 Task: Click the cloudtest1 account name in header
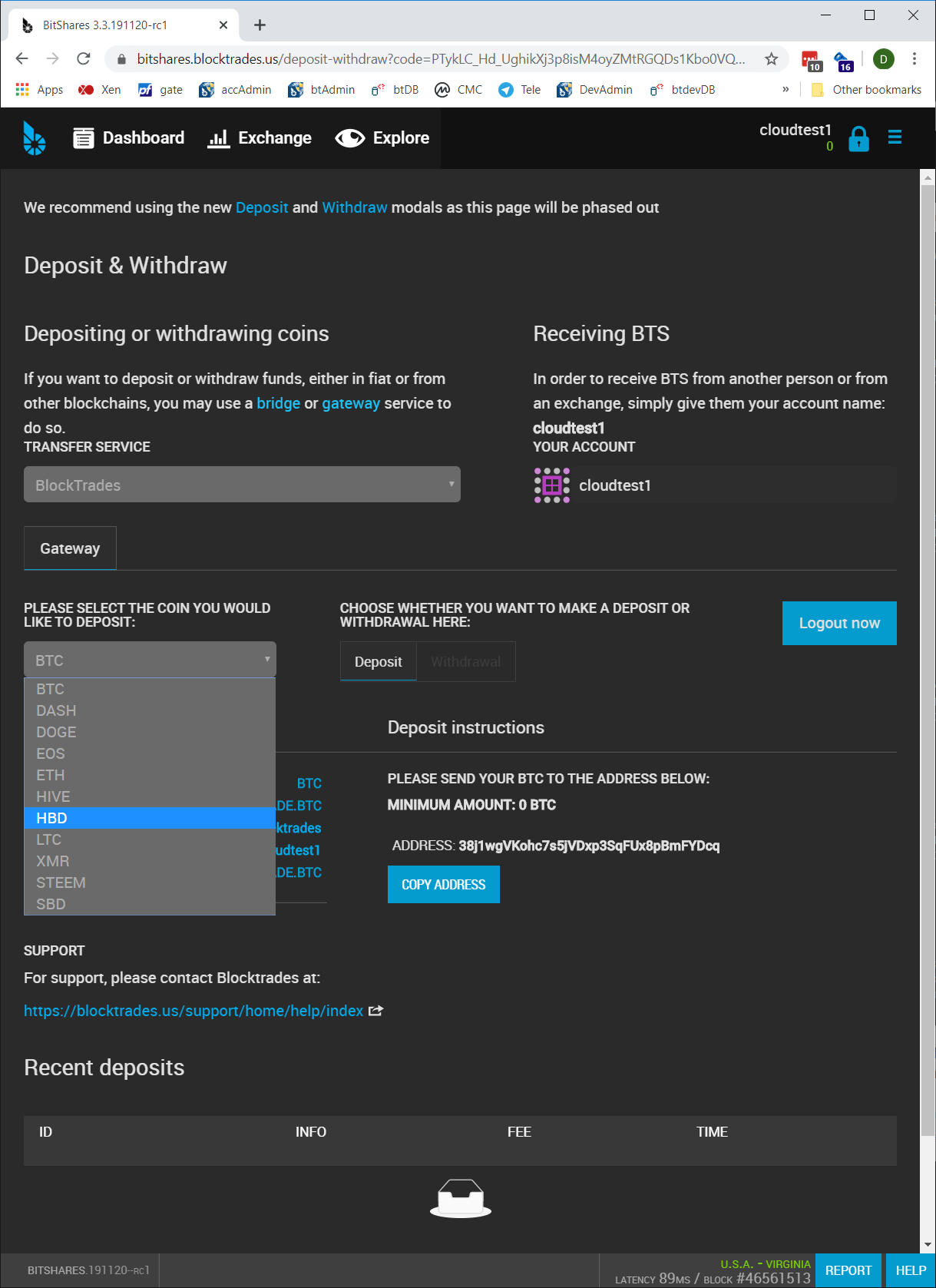(x=795, y=130)
